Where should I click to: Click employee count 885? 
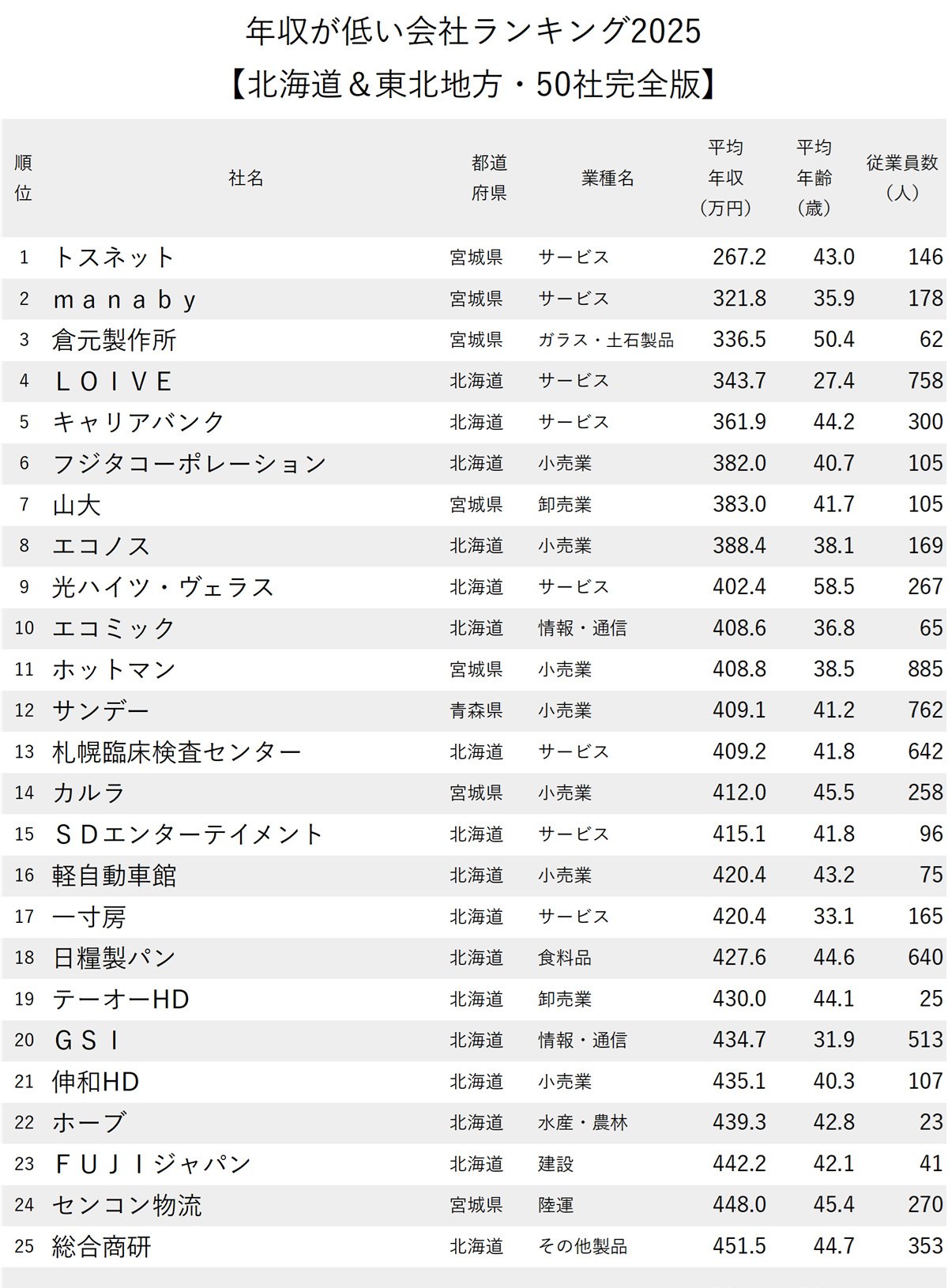pyautogui.click(x=925, y=669)
